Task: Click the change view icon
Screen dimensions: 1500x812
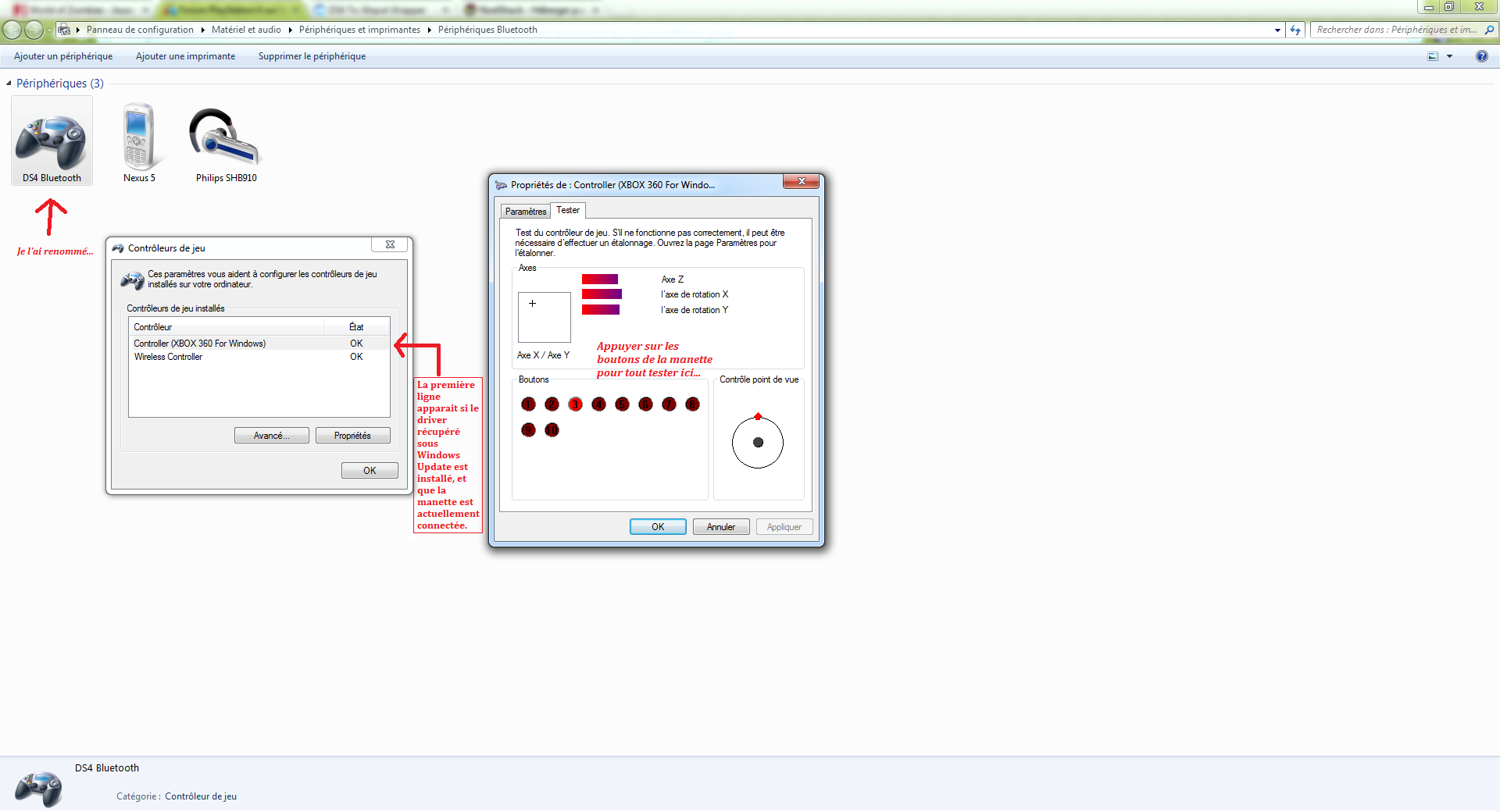Action: (x=1433, y=56)
